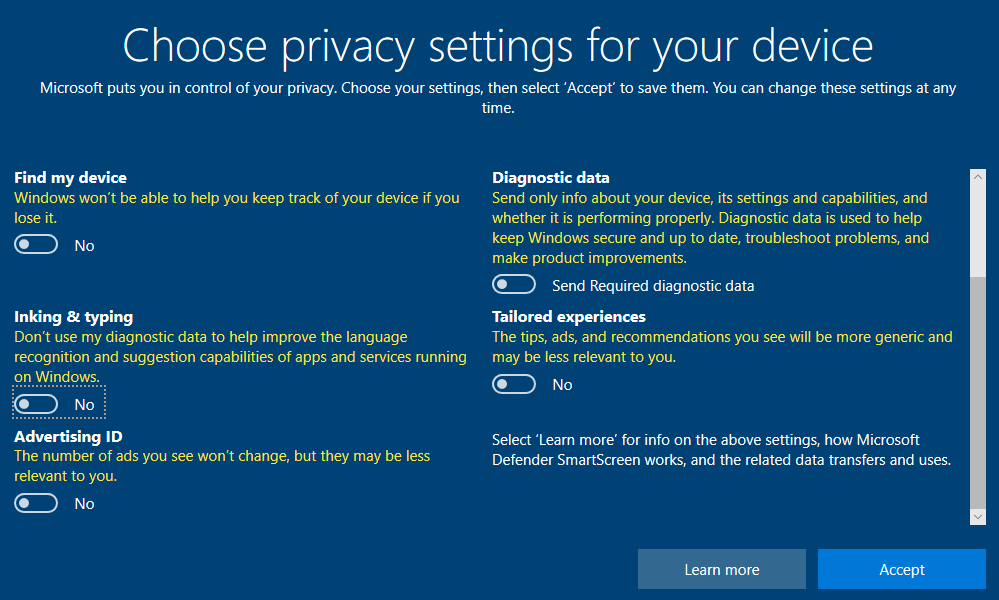Click the Learn more button

point(721,569)
